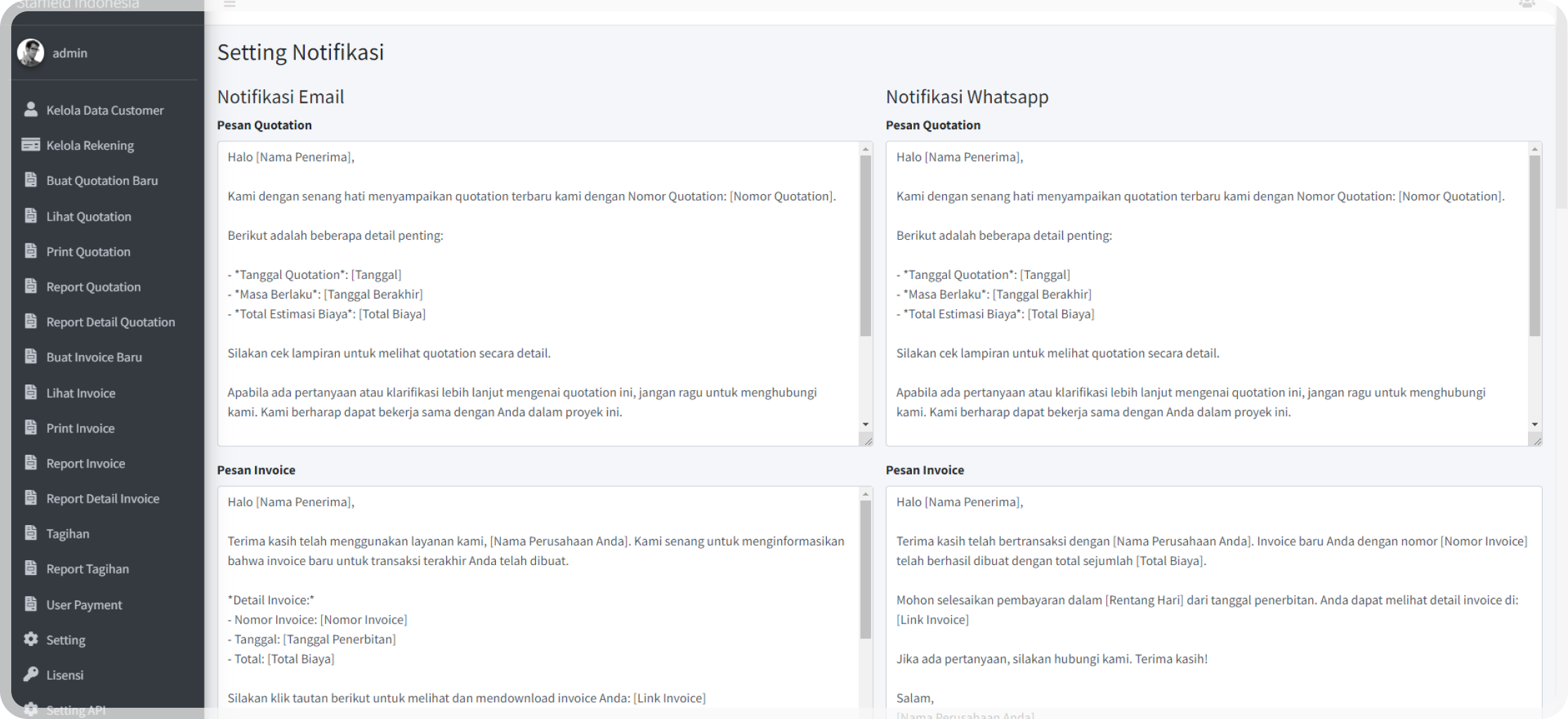Image resolution: width=1568 pixels, height=719 pixels.
Task: Open Report Detail Invoice page
Action: pos(103,498)
